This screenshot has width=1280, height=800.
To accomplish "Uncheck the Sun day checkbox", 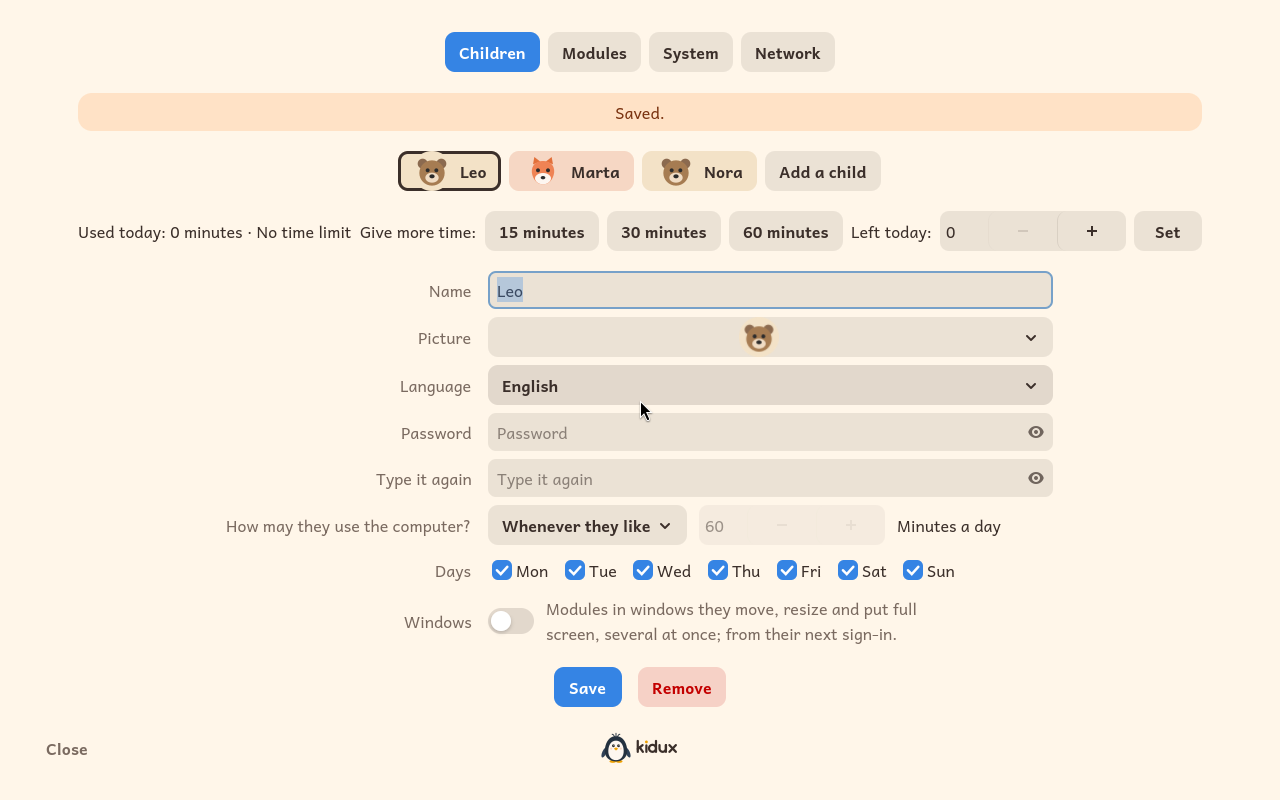I will 913,570.
